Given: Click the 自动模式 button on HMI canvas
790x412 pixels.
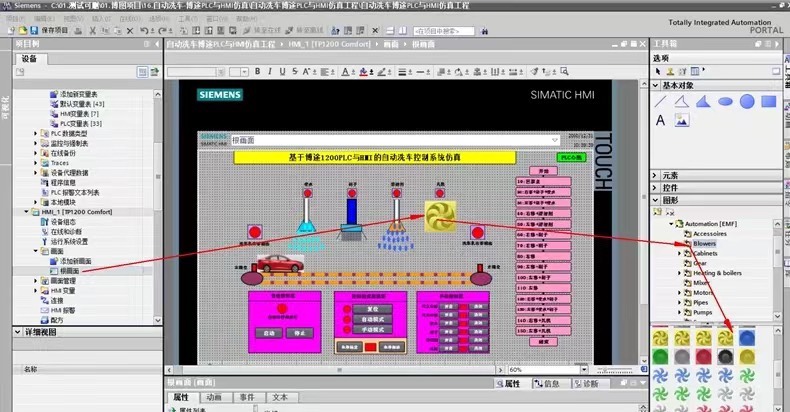Looking at the screenshot, I should [372, 319].
